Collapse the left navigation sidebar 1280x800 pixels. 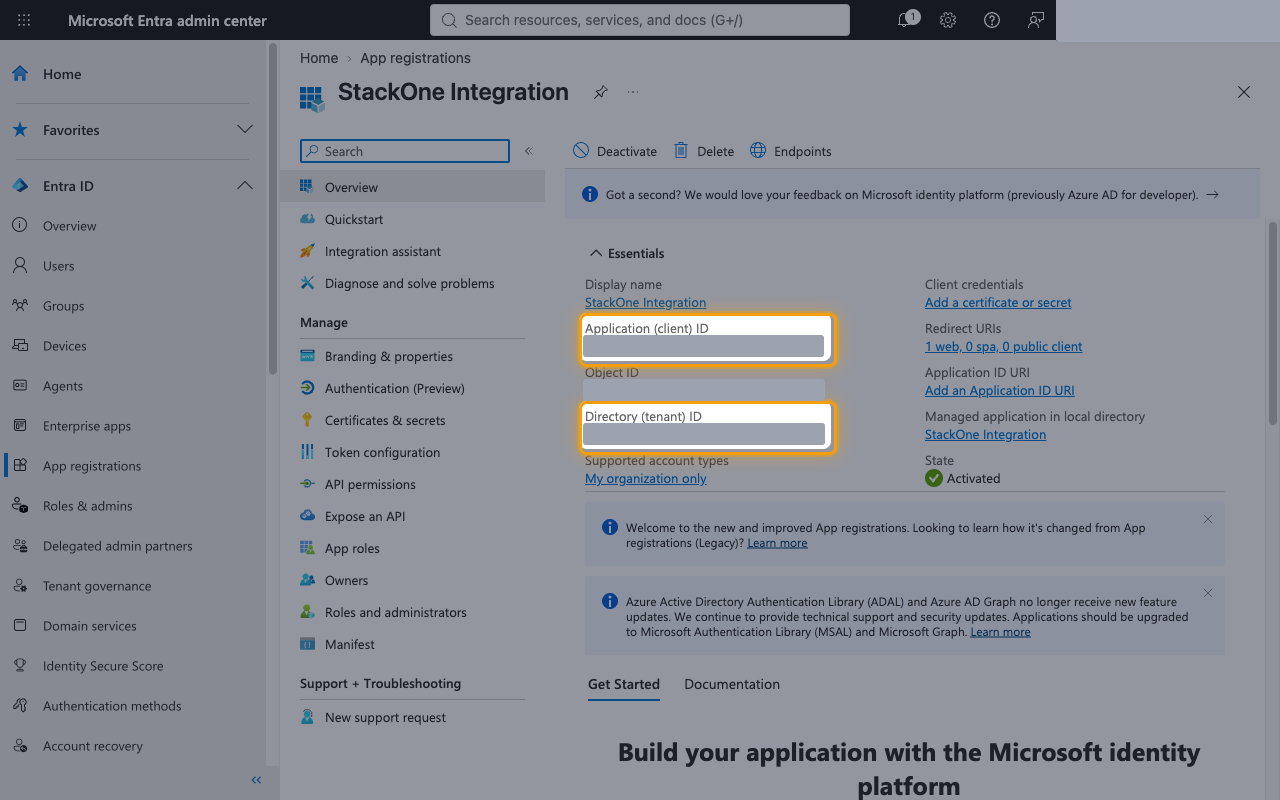256,780
